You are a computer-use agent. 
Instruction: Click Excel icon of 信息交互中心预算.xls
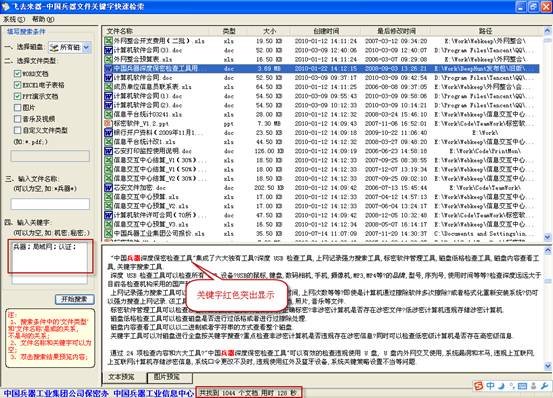(x=108, y=197)
